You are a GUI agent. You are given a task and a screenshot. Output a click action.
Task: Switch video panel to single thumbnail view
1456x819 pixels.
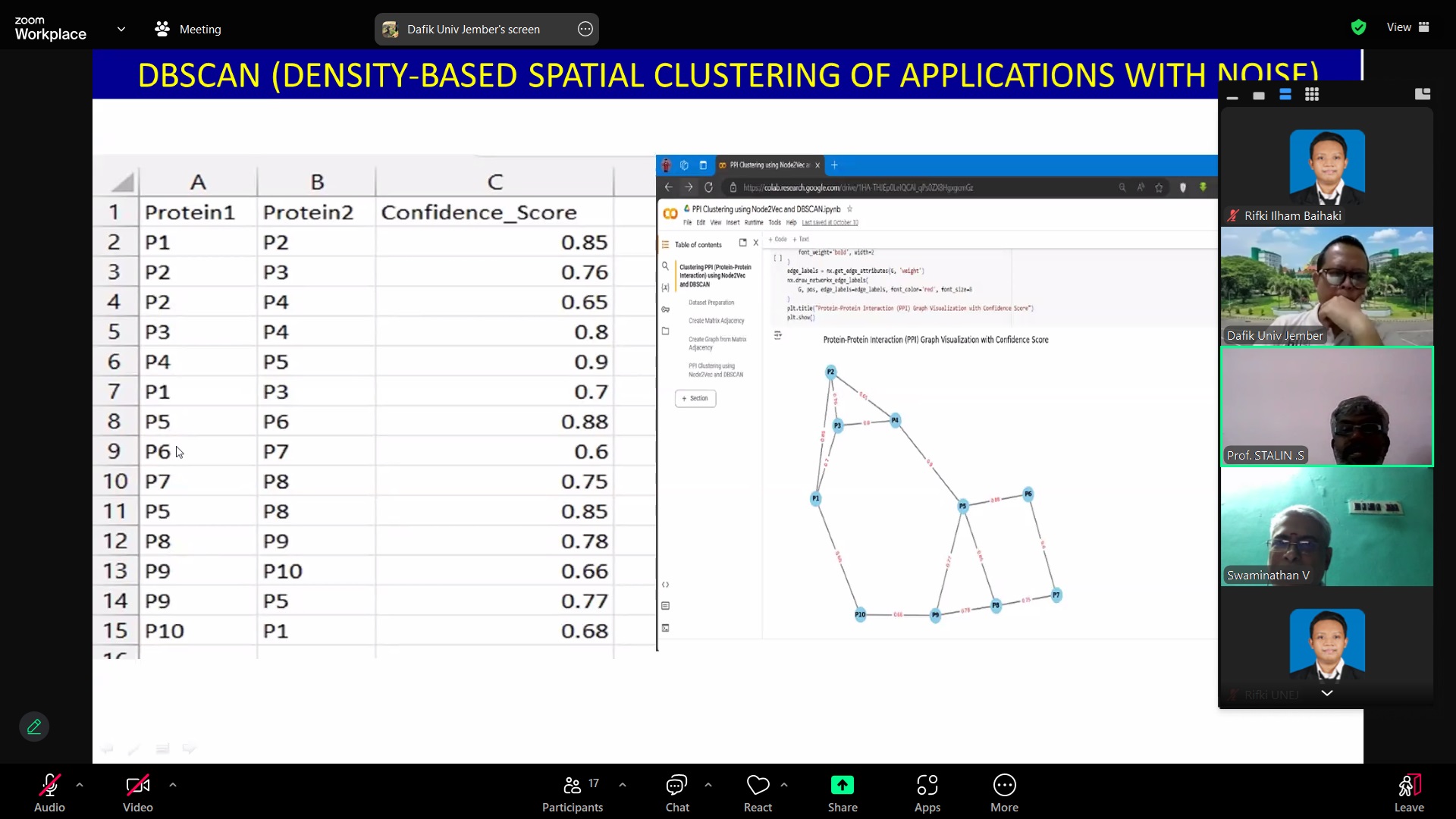(1259, 96)
